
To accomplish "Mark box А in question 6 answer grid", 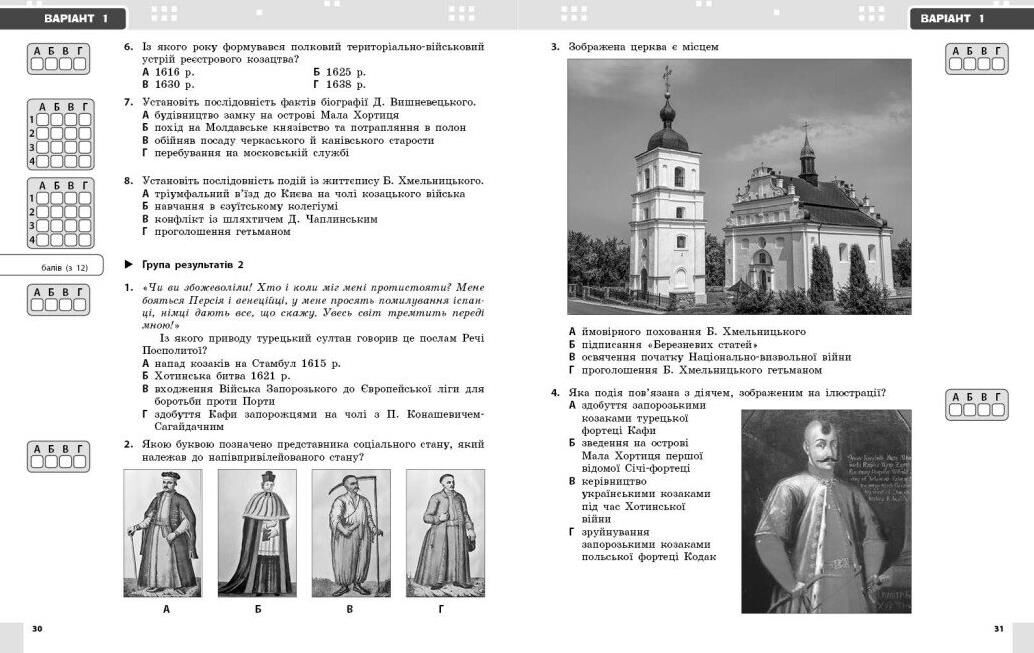I will [x=38, y=64].
